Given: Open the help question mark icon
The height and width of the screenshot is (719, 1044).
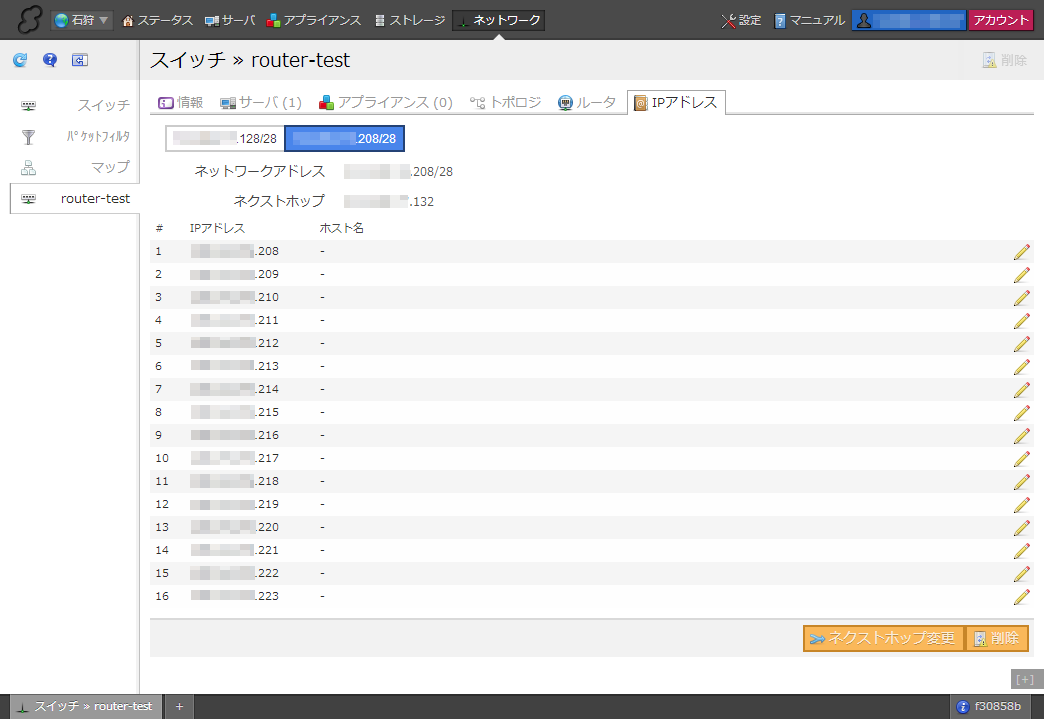Looking at the screenshot, I should tap(50, 61).
